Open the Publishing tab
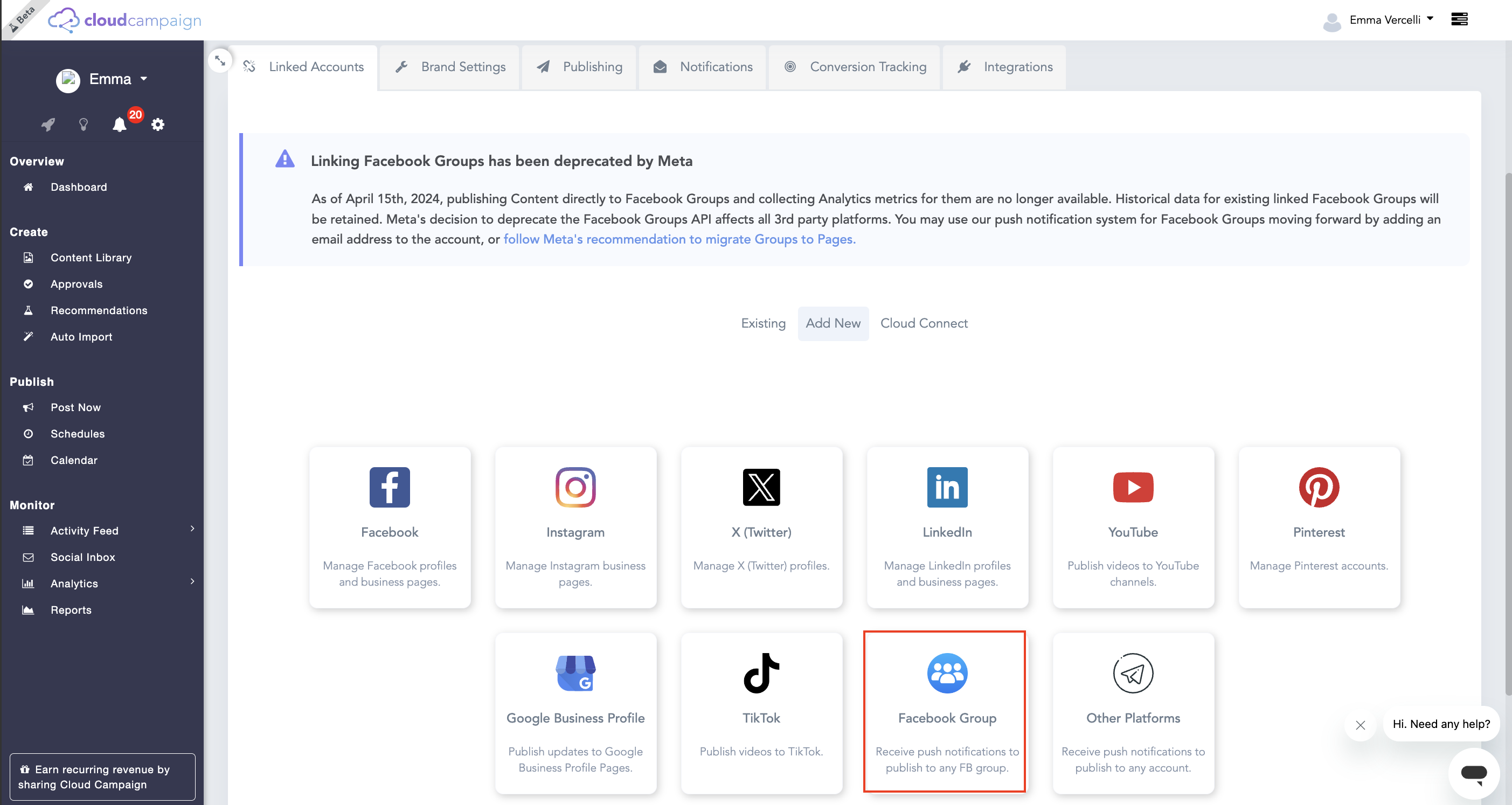The width and height of the screenshot is (1512, 805). pyautogui.click(x=579, y=67)
